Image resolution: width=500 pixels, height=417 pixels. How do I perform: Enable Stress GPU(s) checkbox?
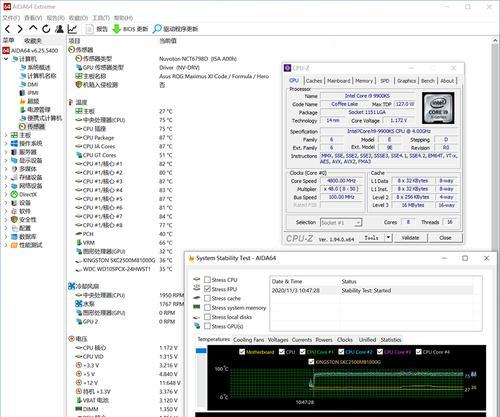pyautogui.click(x=207, y=326)
